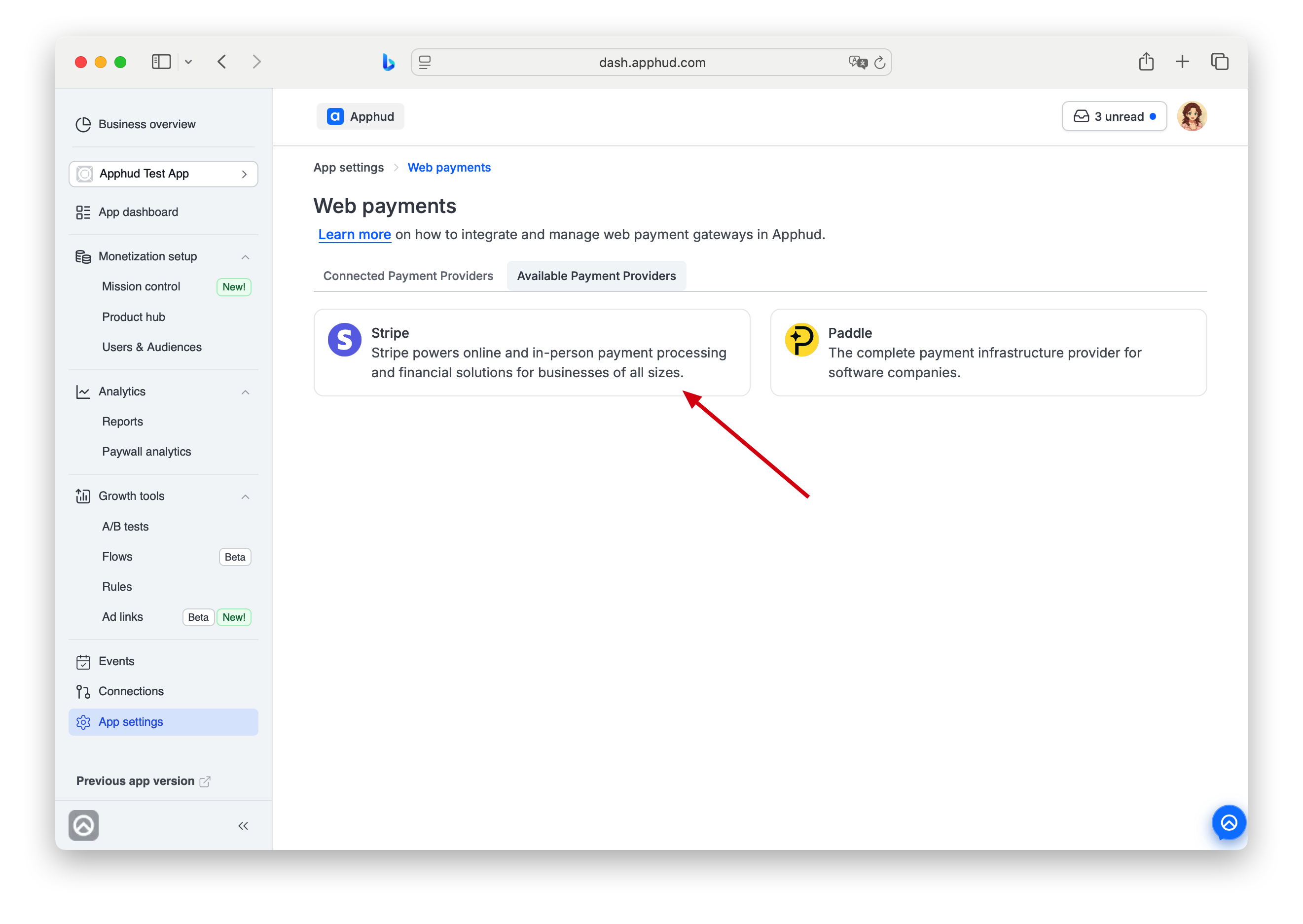Open Users & Audiences
The height and width of the screenshot is (924, 1303).
click(x=151, y=347)
